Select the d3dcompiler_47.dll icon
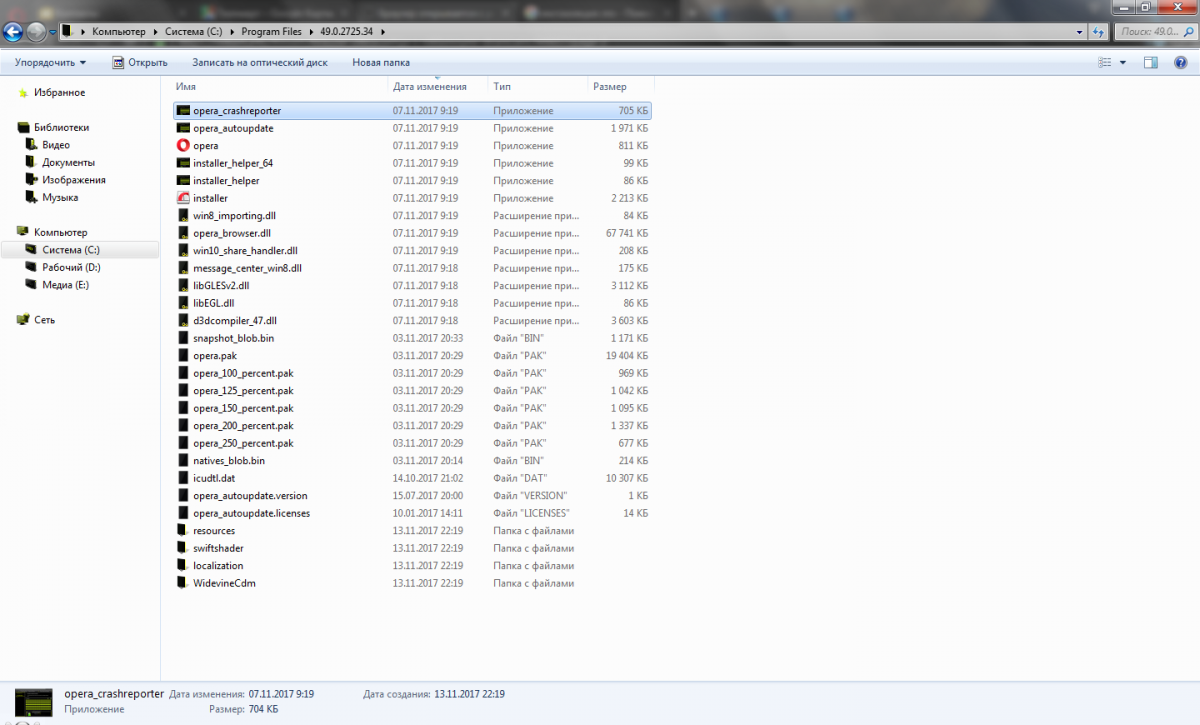Image resolution: width=1200 pixels, height=725 pixels. click(183, 321)
